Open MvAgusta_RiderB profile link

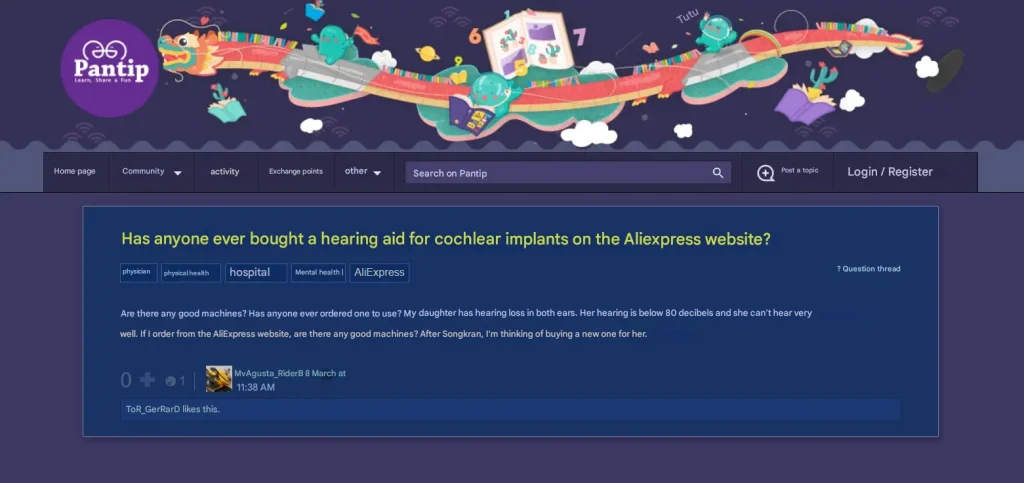tap(268, 373)
